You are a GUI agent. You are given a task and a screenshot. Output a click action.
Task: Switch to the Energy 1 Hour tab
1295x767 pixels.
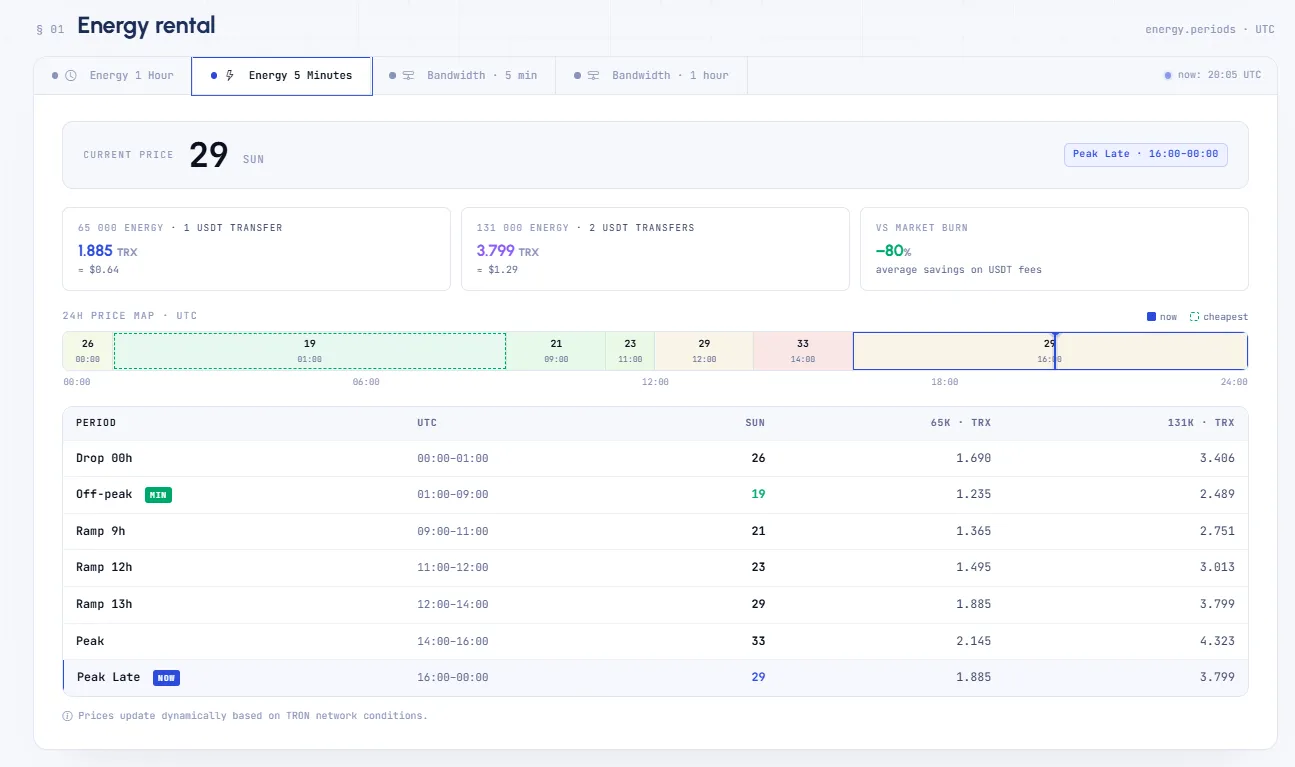click(113, 76)
